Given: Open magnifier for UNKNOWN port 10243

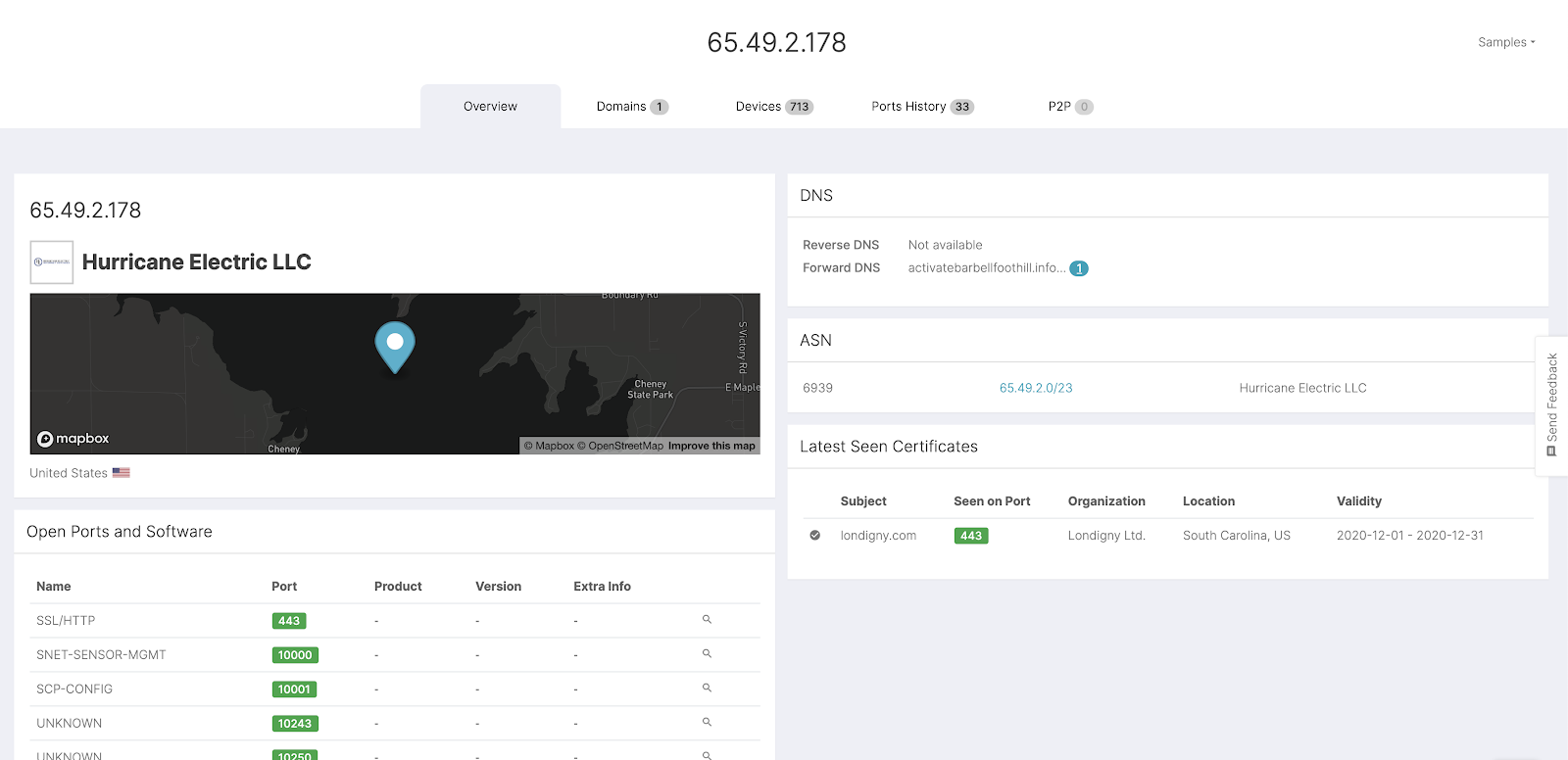Looking at the screenshot, I should coord(707,723).
